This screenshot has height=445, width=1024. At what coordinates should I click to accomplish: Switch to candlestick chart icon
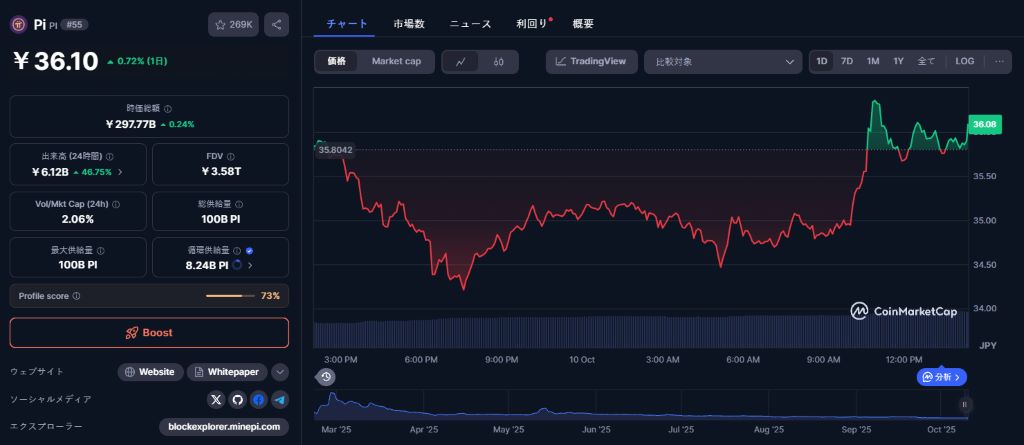click(x=498, y=61)
